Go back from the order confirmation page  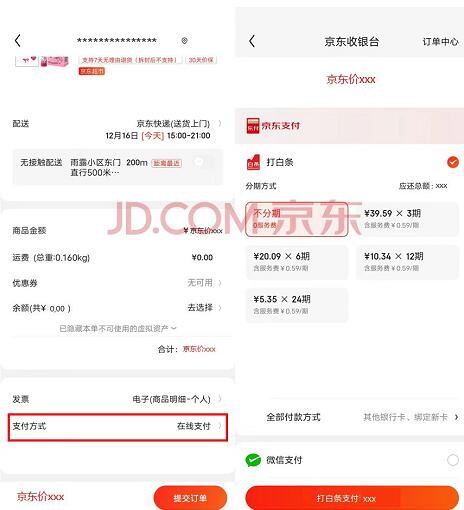tap(18, 41)
